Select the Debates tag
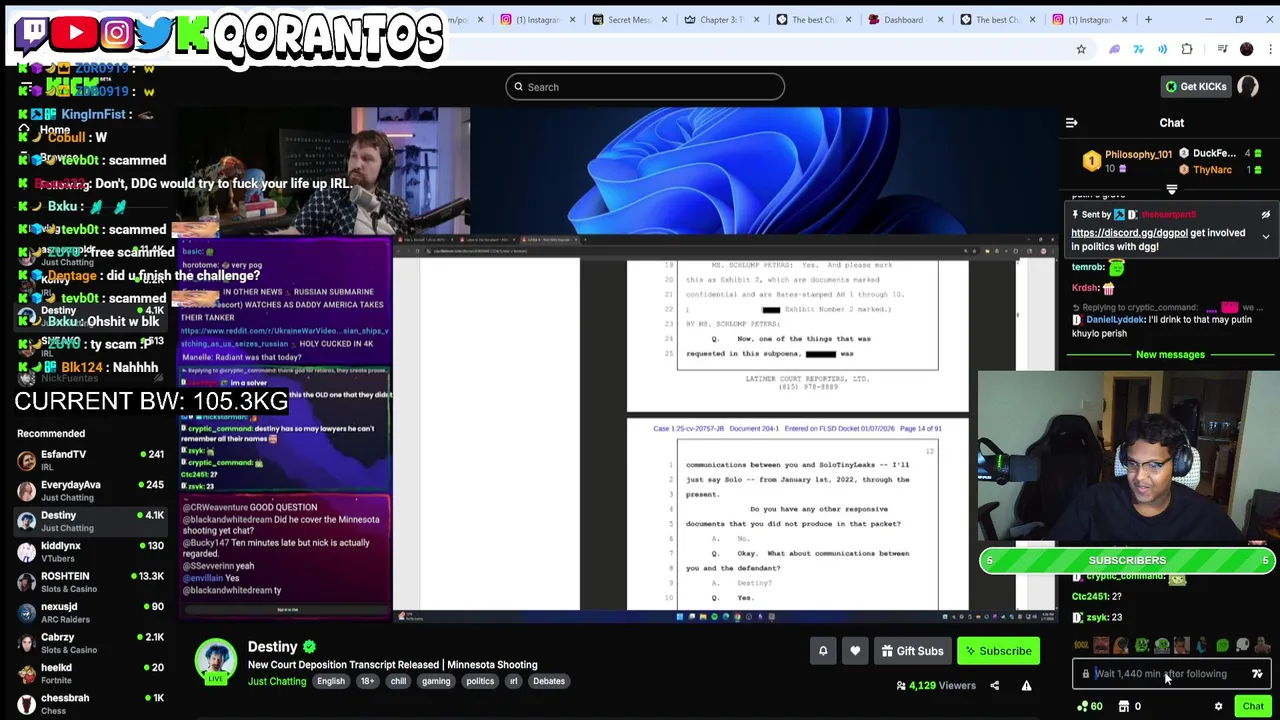Screen dimensions: 1280x720 tap(549, 681)
